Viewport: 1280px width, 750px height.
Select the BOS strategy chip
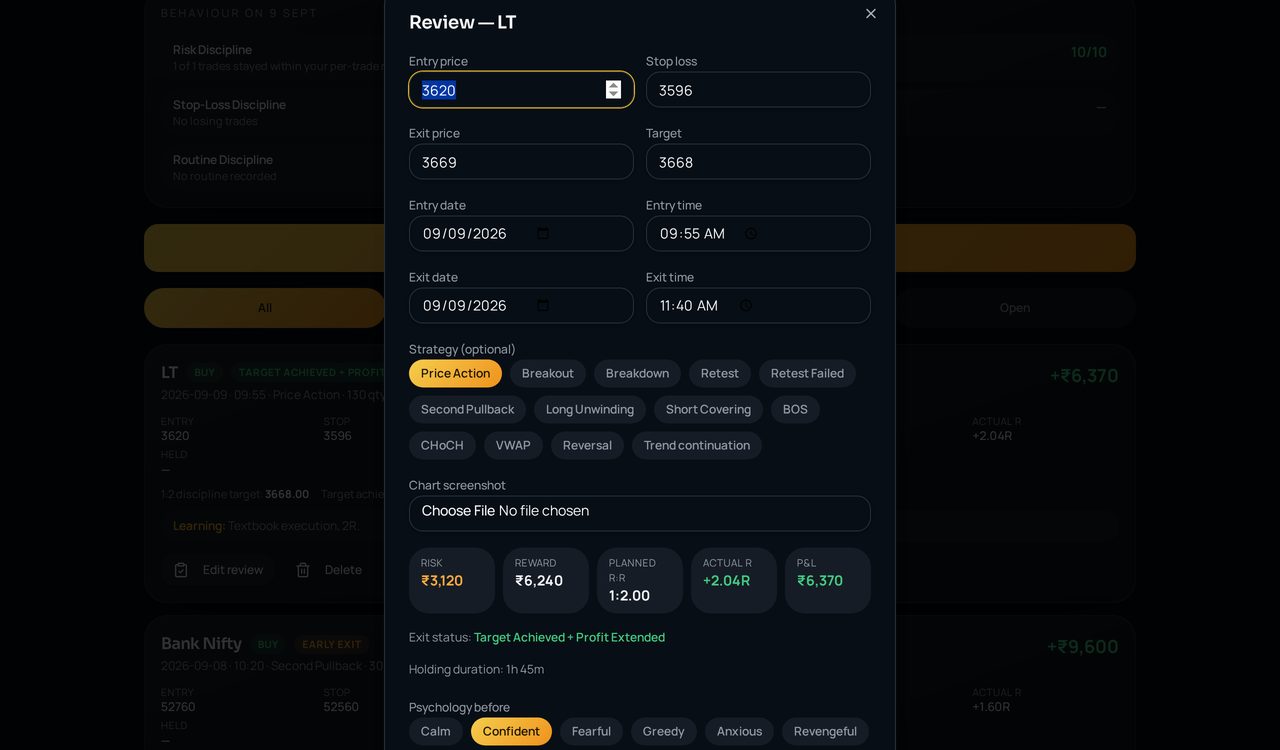795,409
